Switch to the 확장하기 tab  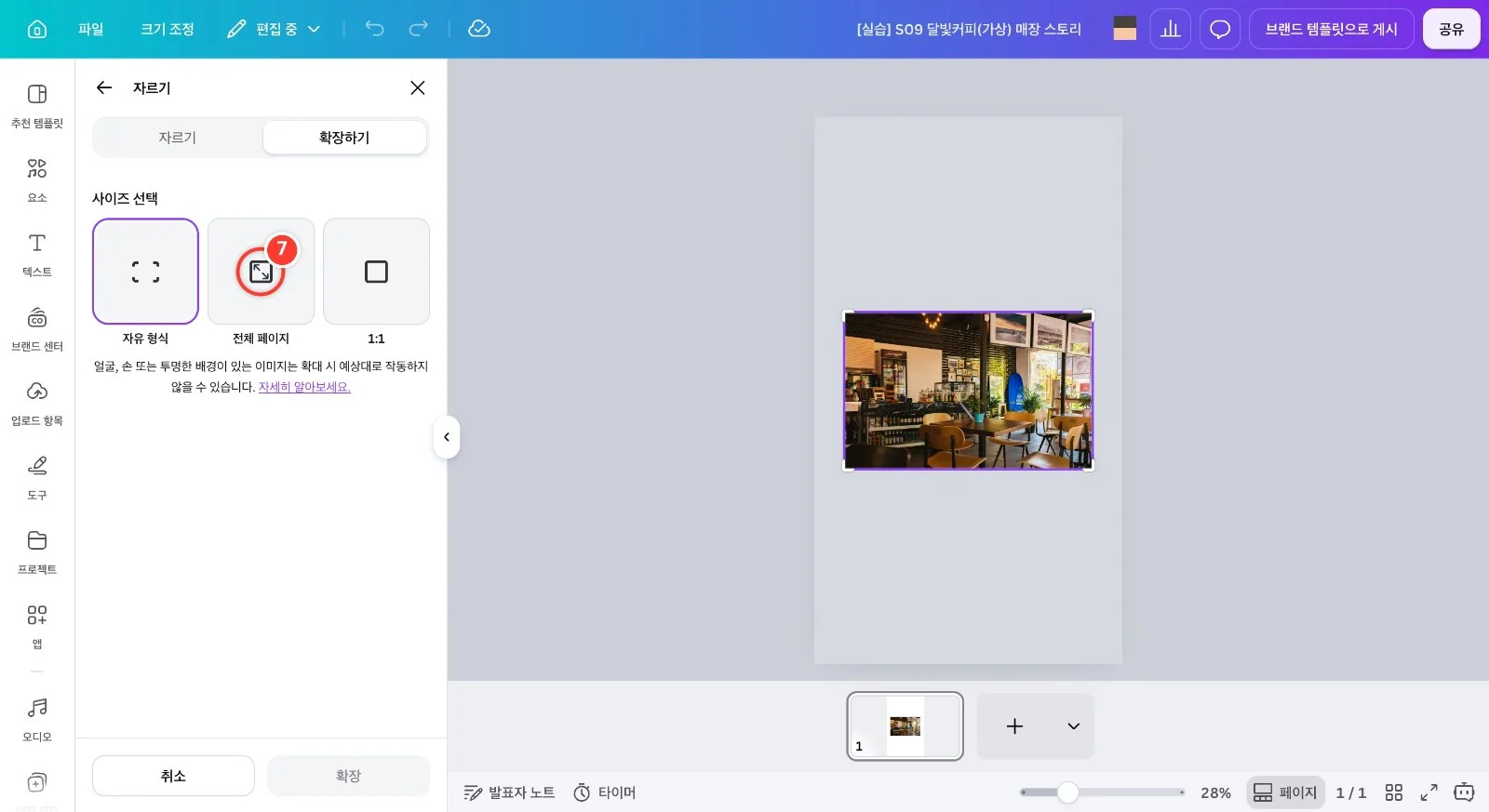pyautogui.click(x=344, y=138)
